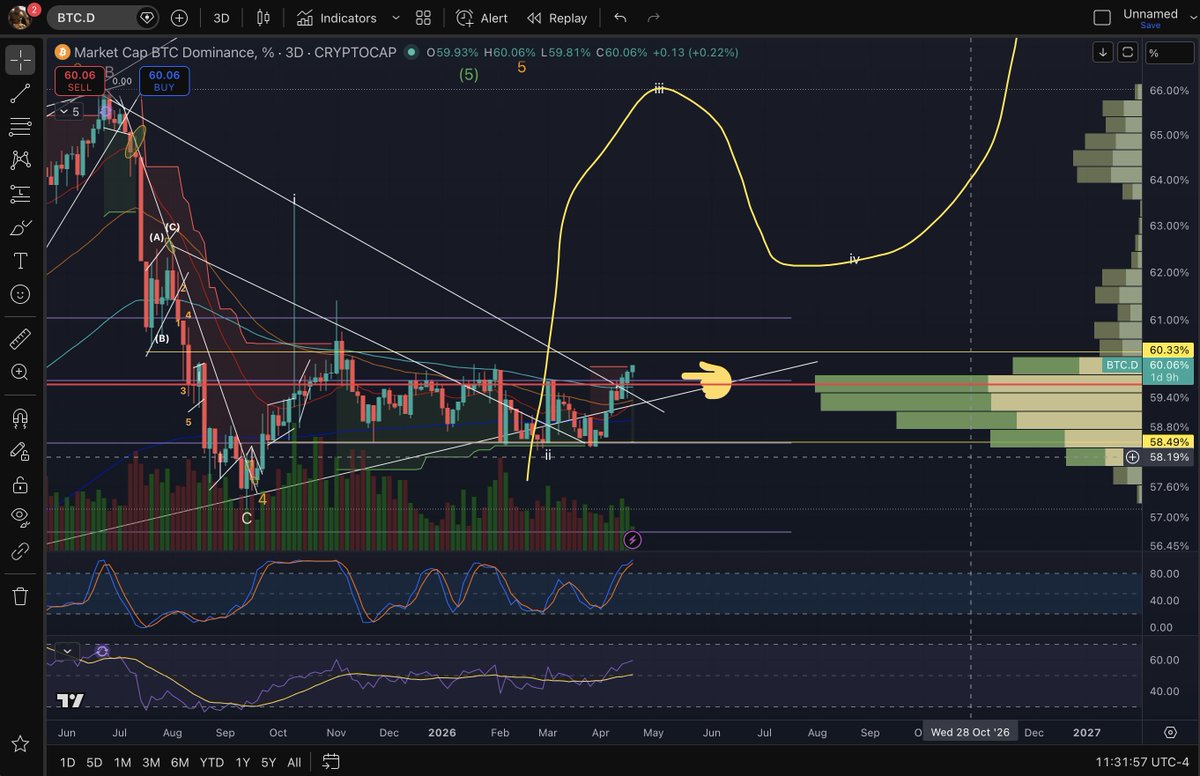Select the trend line drawing tool
The width and height of the screenshot is (1200, 776).
click(20, 94)
